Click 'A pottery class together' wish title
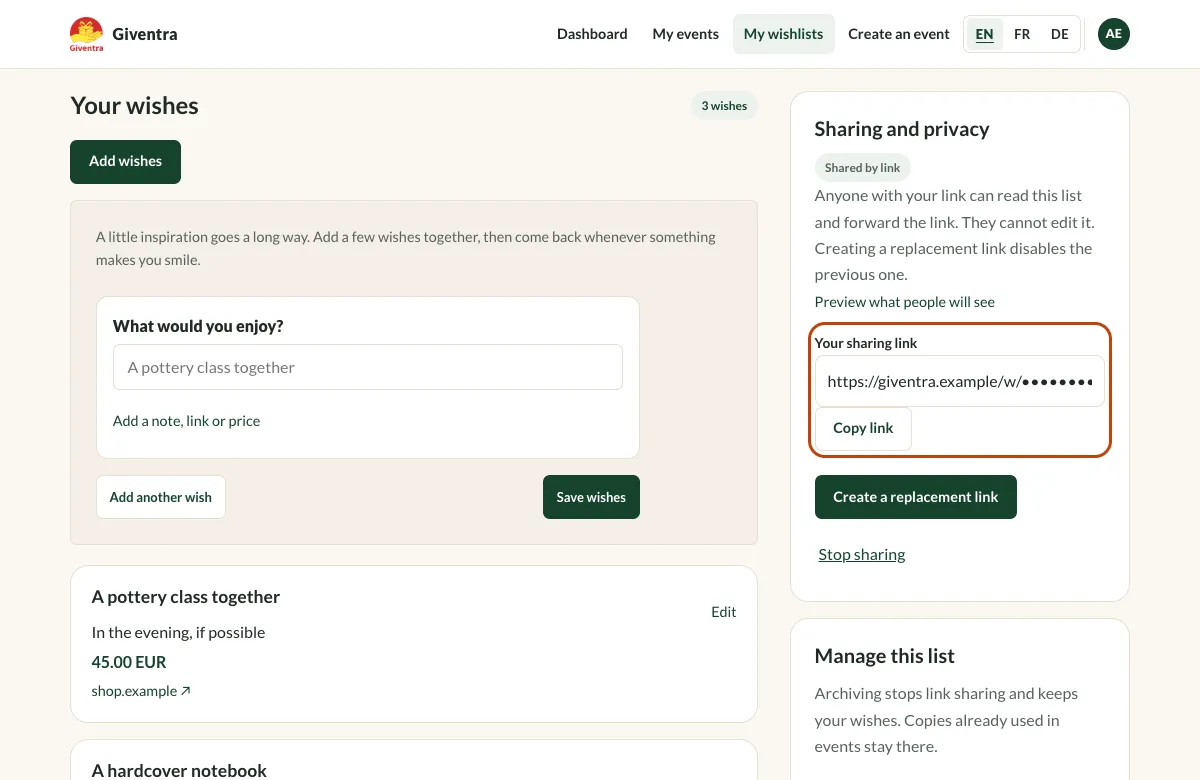 pos(186,597)
